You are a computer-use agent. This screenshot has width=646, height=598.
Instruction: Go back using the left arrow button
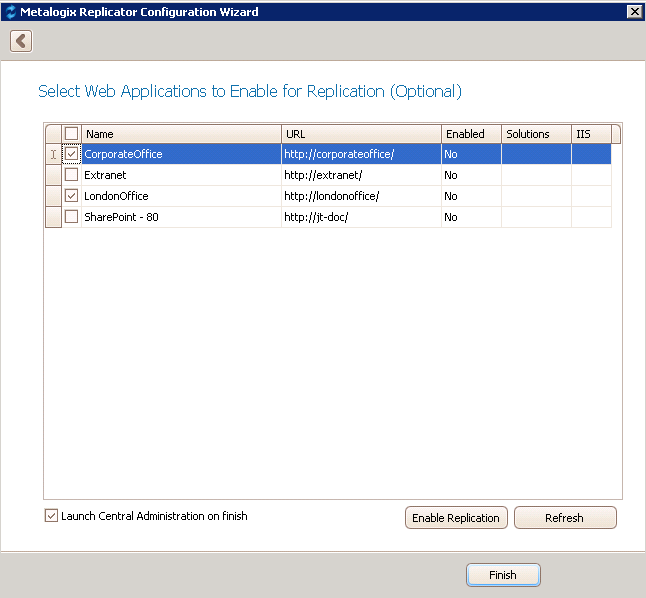(x=21, y=41)
